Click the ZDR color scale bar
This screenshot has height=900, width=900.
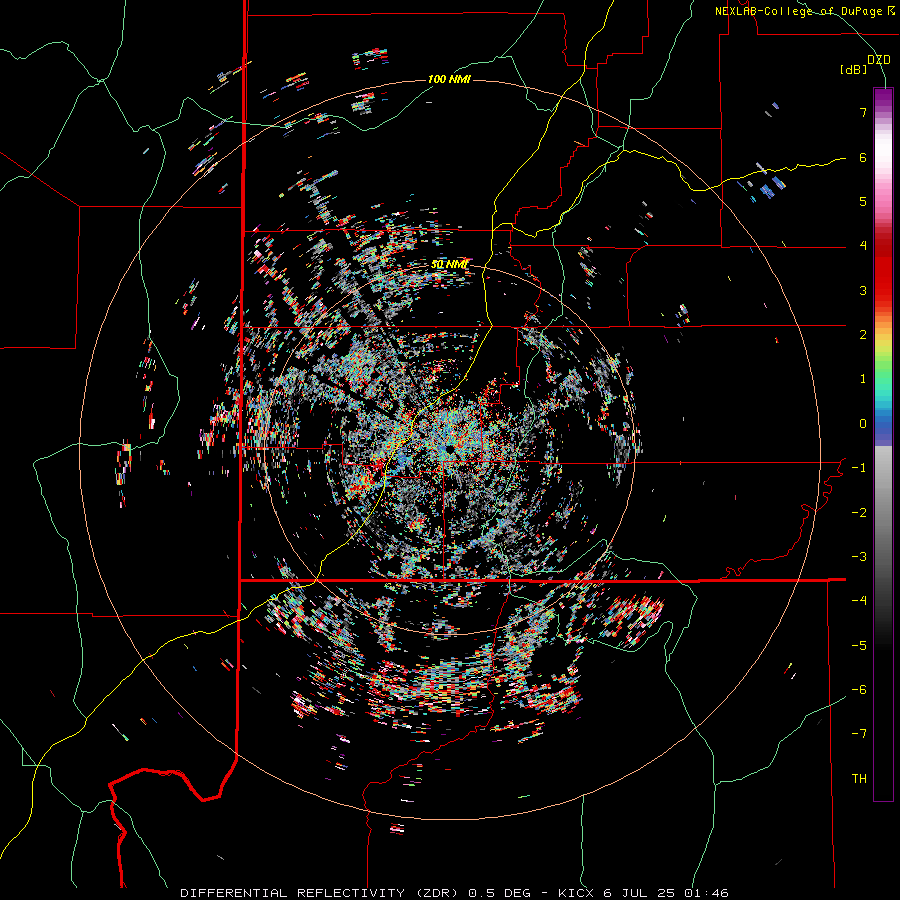coord(883,444)
